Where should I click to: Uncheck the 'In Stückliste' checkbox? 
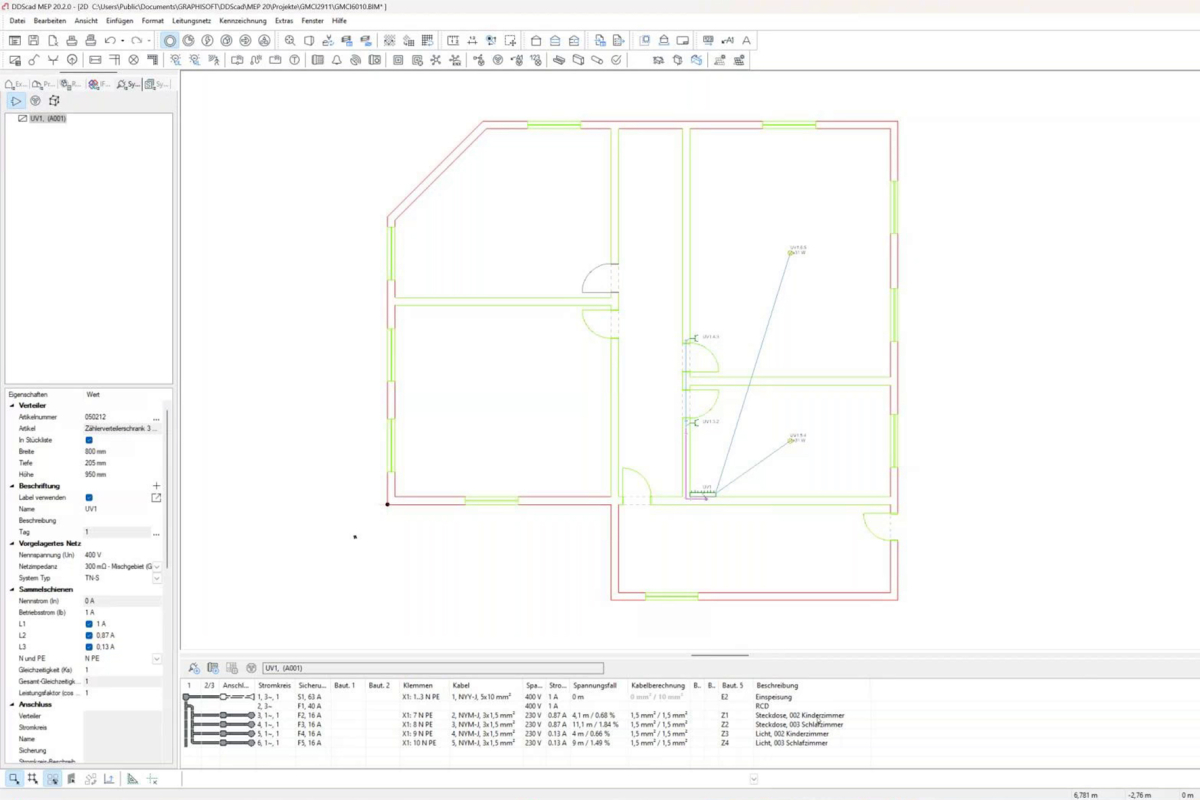[x=89, y=440]
